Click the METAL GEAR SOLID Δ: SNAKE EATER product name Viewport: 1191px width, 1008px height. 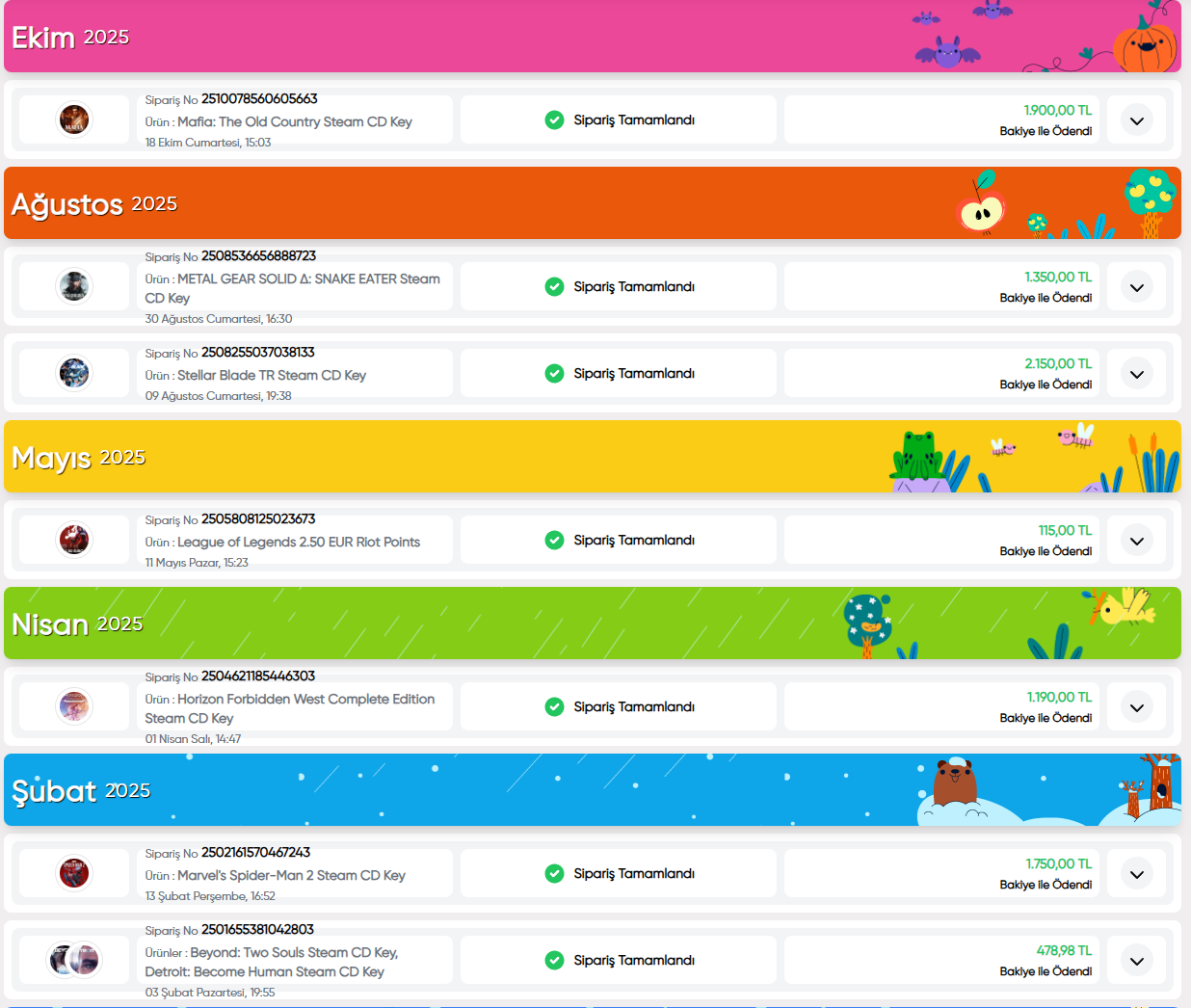tap(293, 289)
